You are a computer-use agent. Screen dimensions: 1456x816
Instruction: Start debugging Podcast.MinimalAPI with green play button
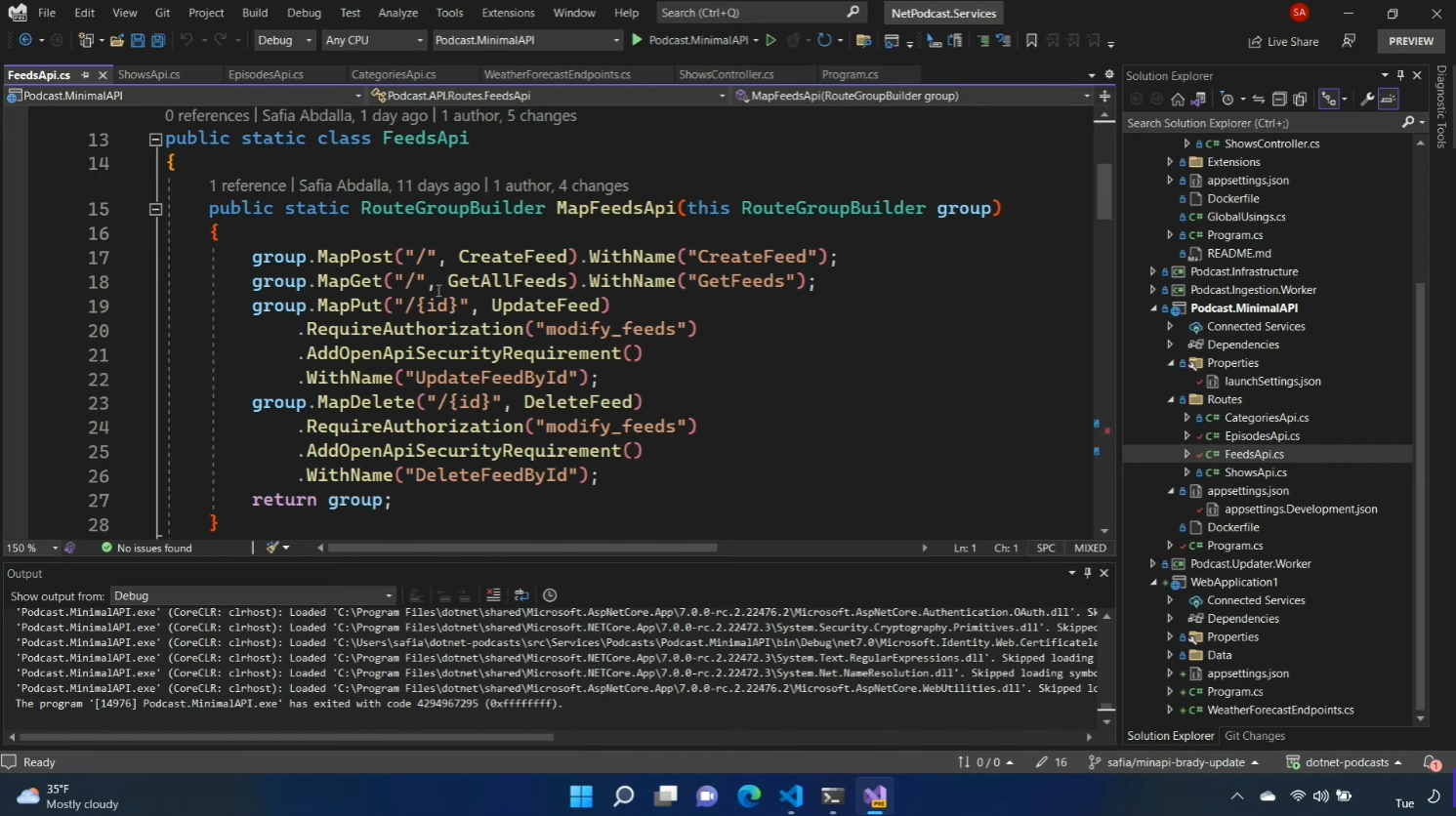pos(638,40)
